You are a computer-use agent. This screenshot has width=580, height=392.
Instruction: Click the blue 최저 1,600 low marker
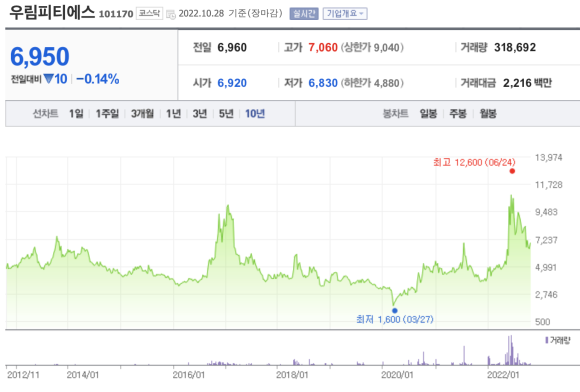395,311
